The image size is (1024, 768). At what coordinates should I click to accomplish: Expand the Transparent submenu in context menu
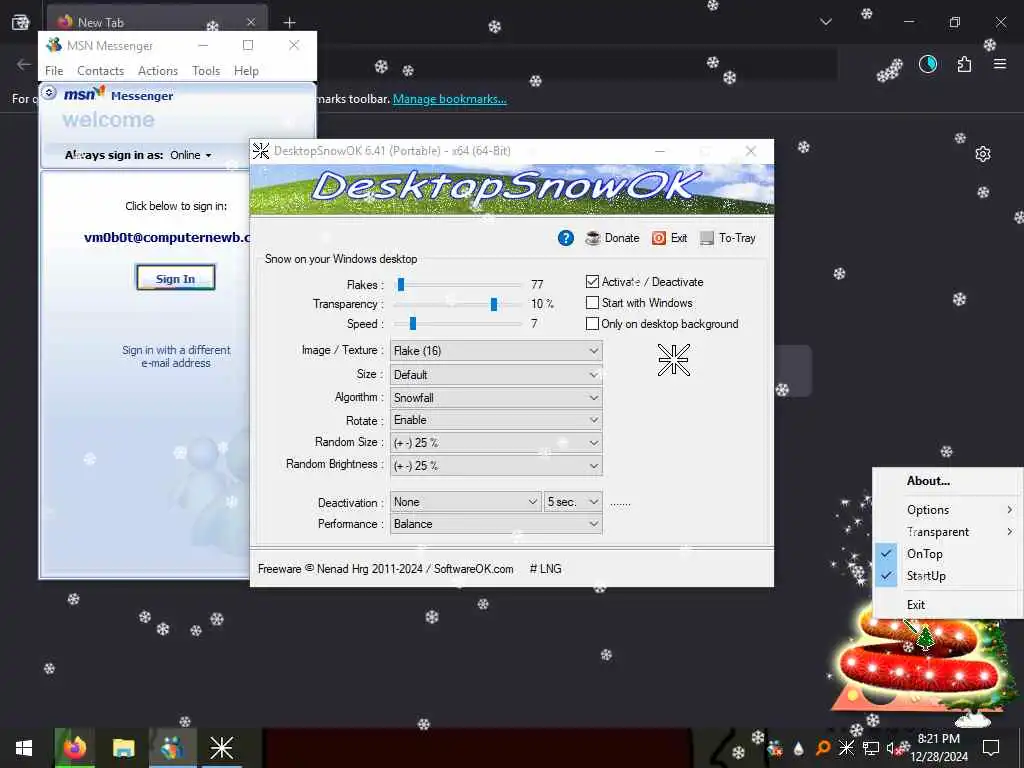[x=948, y=532]
